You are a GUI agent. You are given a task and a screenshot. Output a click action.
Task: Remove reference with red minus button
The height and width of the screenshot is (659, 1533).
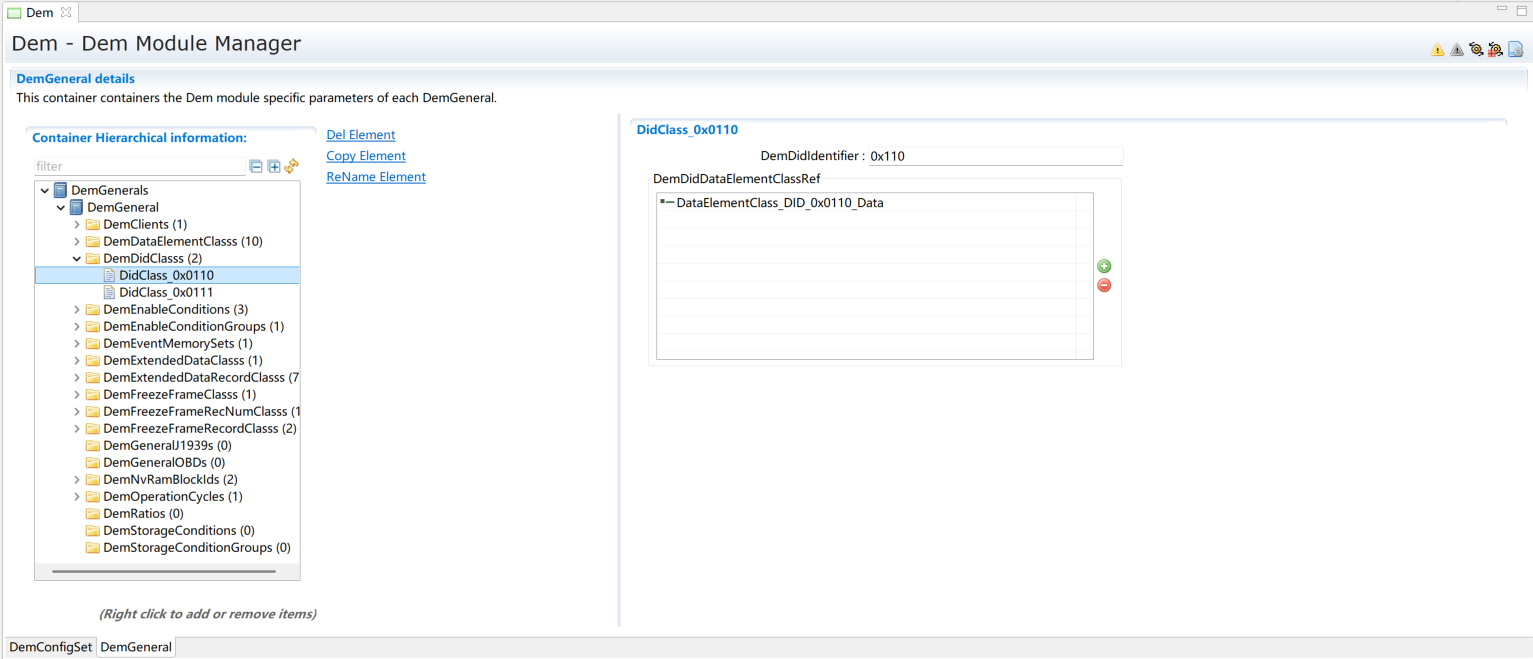(1104, 285)
